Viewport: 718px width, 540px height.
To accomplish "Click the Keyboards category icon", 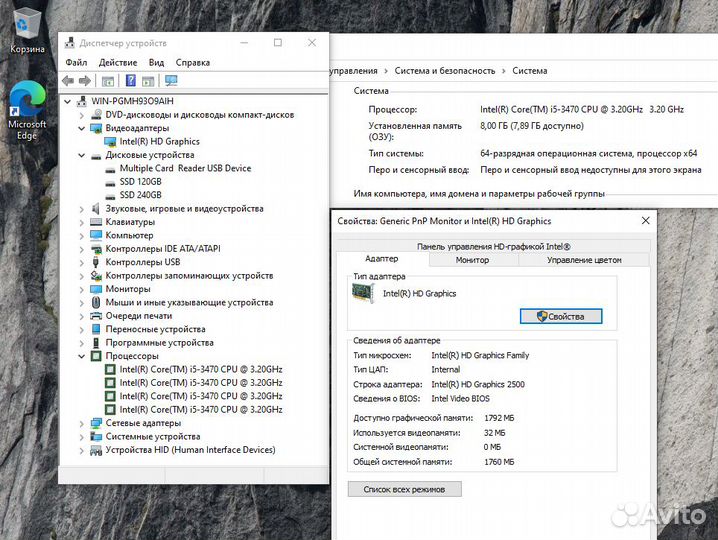I will [96, 222].
